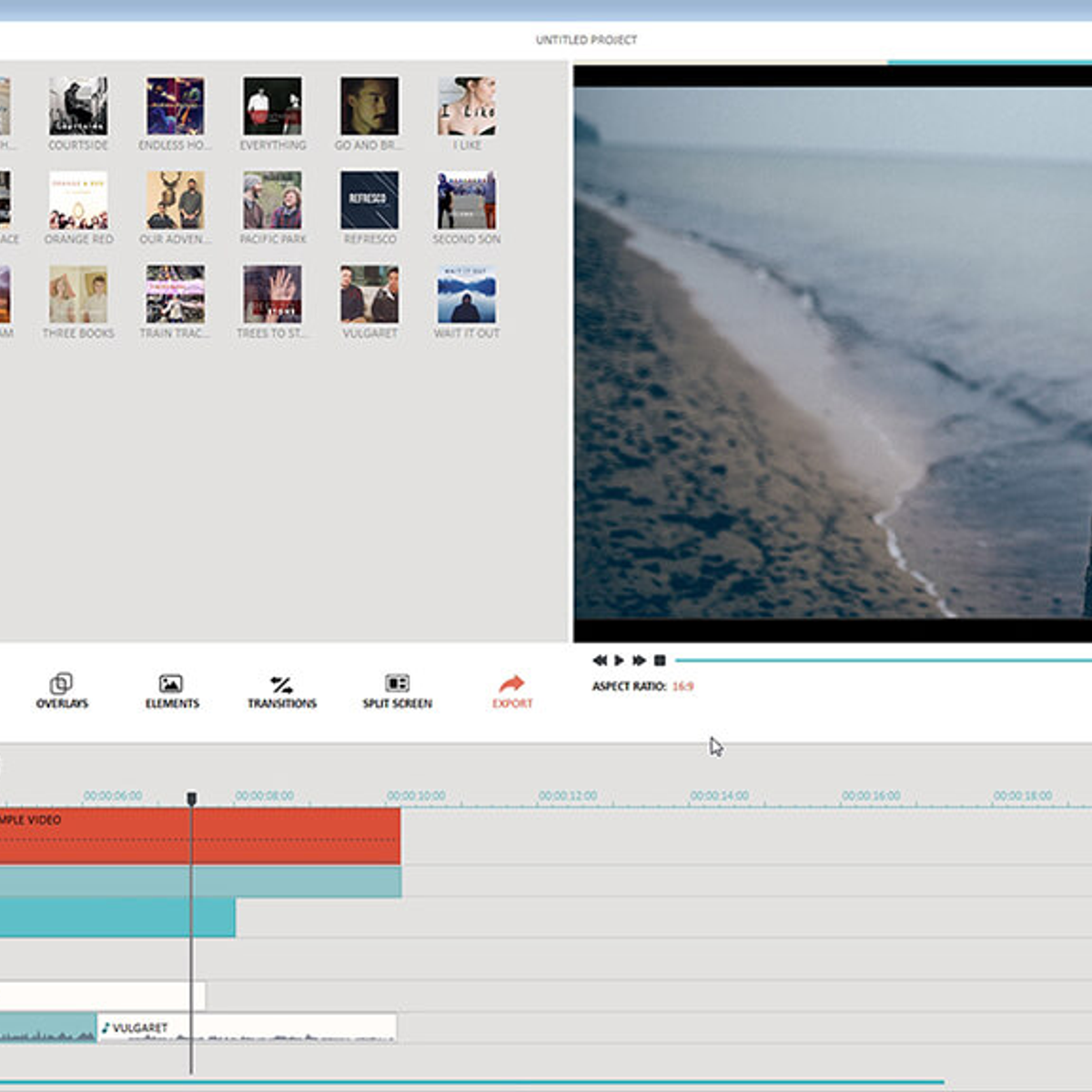Image resolution: width=1092 pixels, height=1092 pixels.
Task: Jump to 00:00:10:00 on the ruler
Action: pyautogui.click(x=416, y=796)
